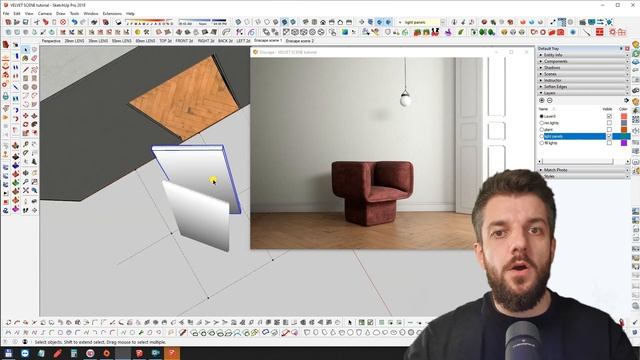Open the Camera menu
This screenshot has width=640, height=360.
pyautogui.click(x=45, y=13)
